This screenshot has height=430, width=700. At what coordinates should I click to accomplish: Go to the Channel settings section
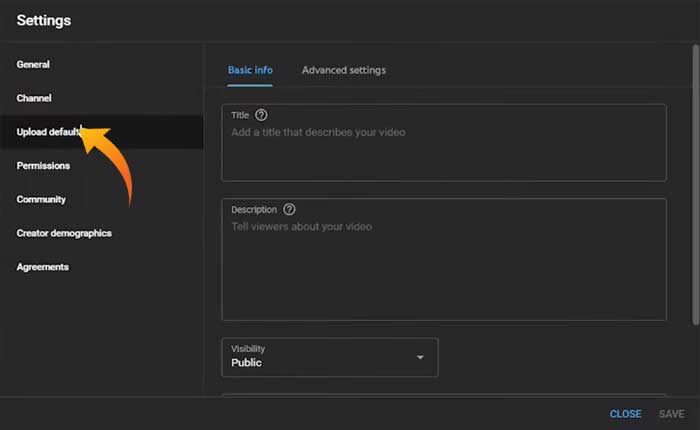tap(34, 99)
